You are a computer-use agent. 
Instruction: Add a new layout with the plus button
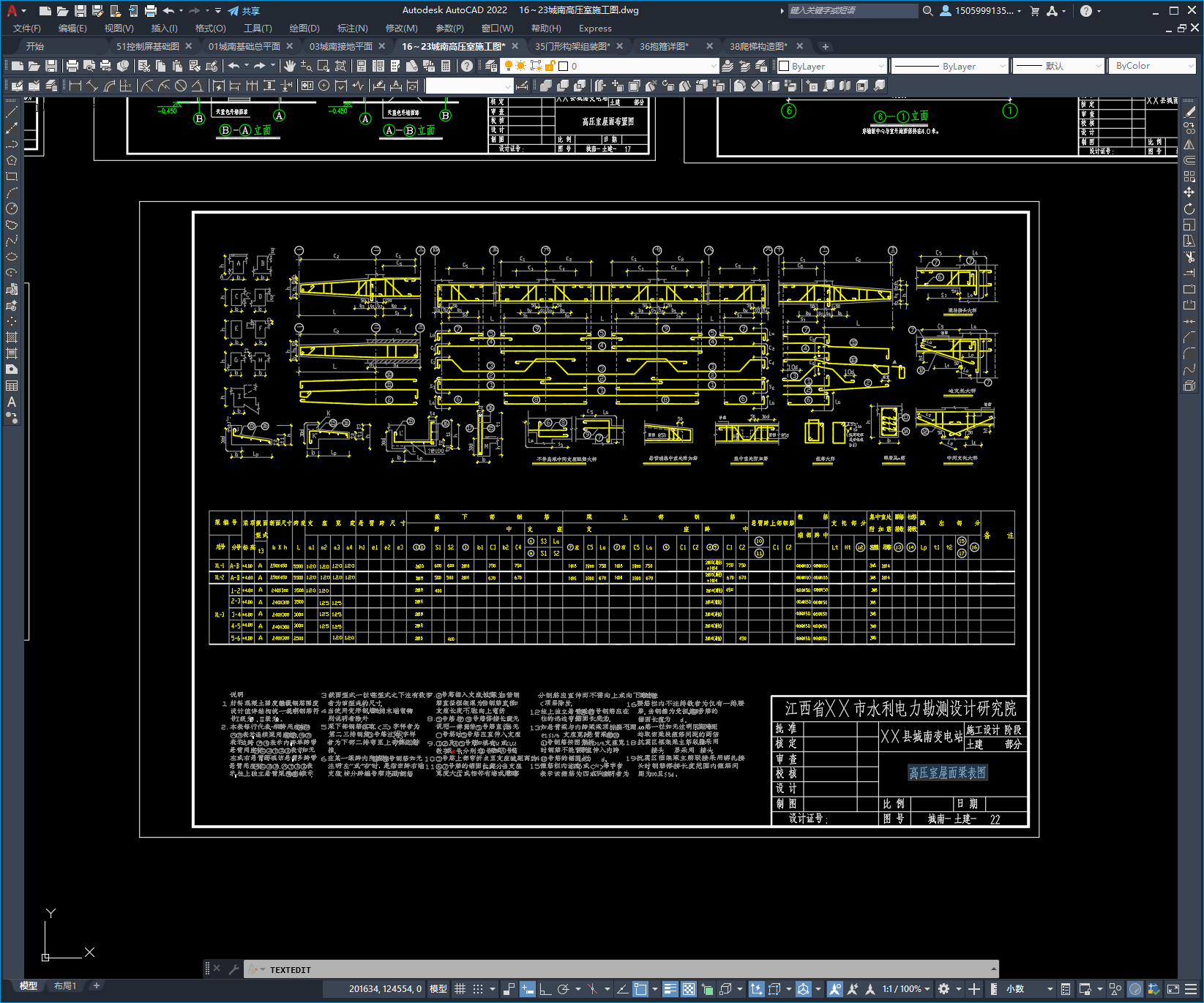(x=96, y=986)
